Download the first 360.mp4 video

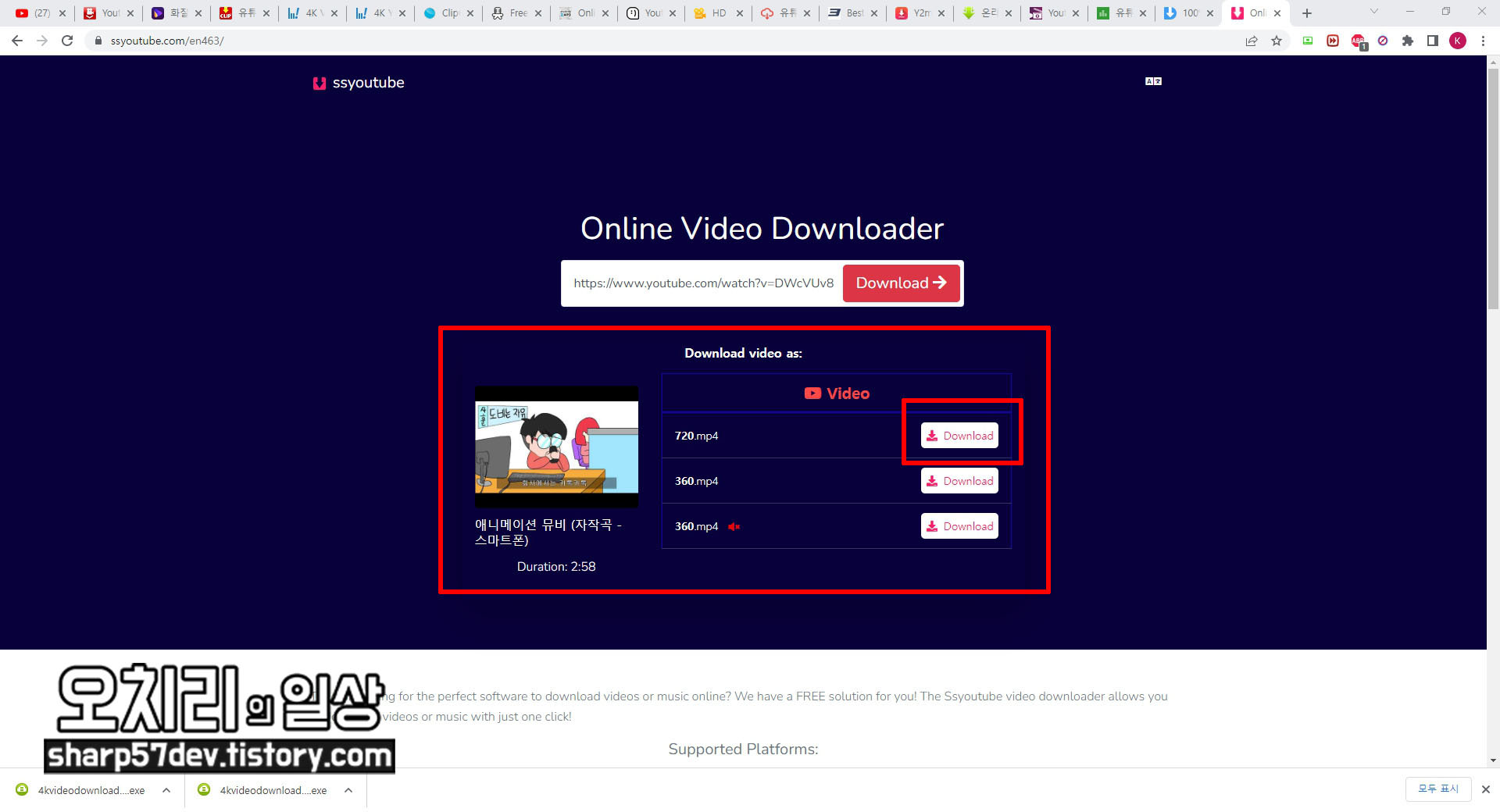click(x=959, y=481)
